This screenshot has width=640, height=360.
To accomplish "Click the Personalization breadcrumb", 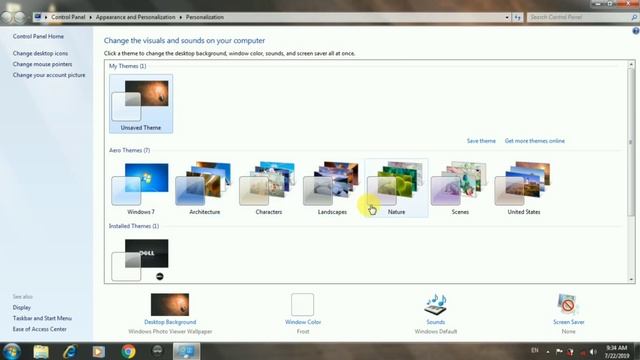I will pos(204,17).
